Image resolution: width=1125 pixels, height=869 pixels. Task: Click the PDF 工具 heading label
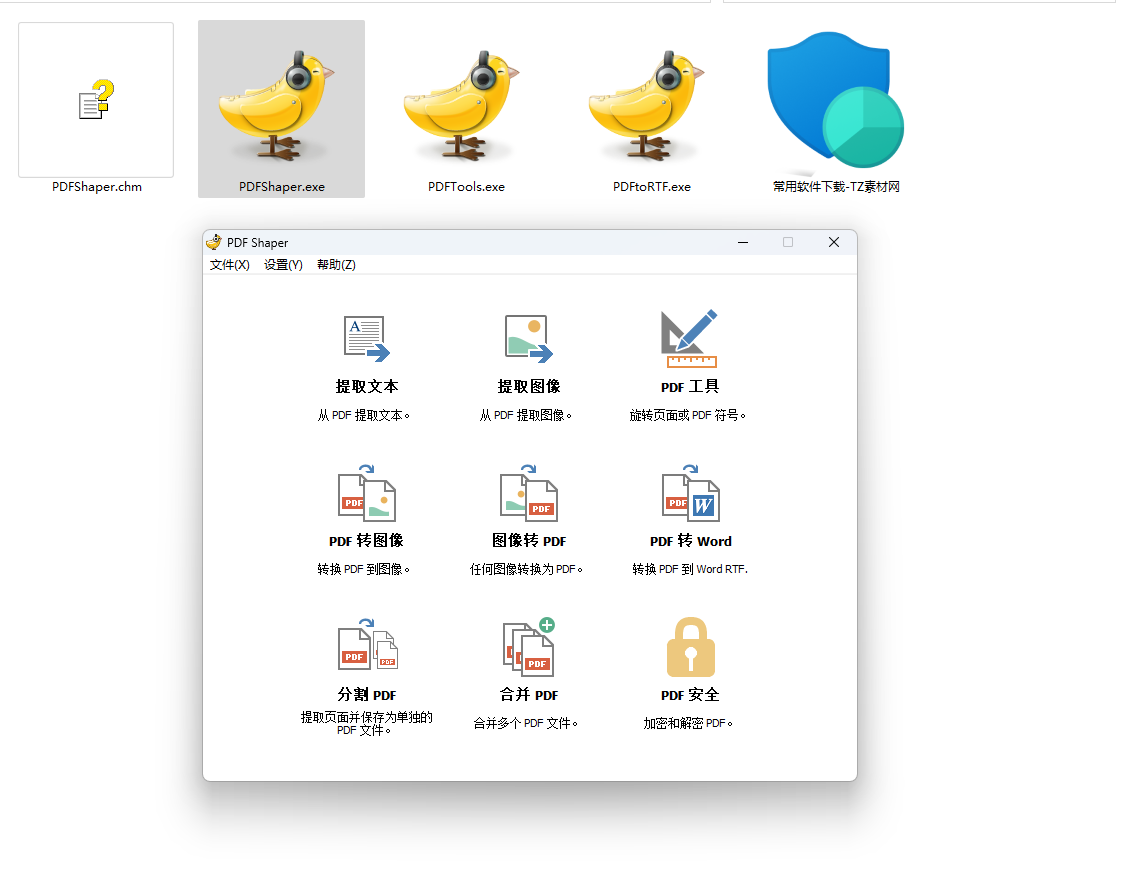(690, 387)
